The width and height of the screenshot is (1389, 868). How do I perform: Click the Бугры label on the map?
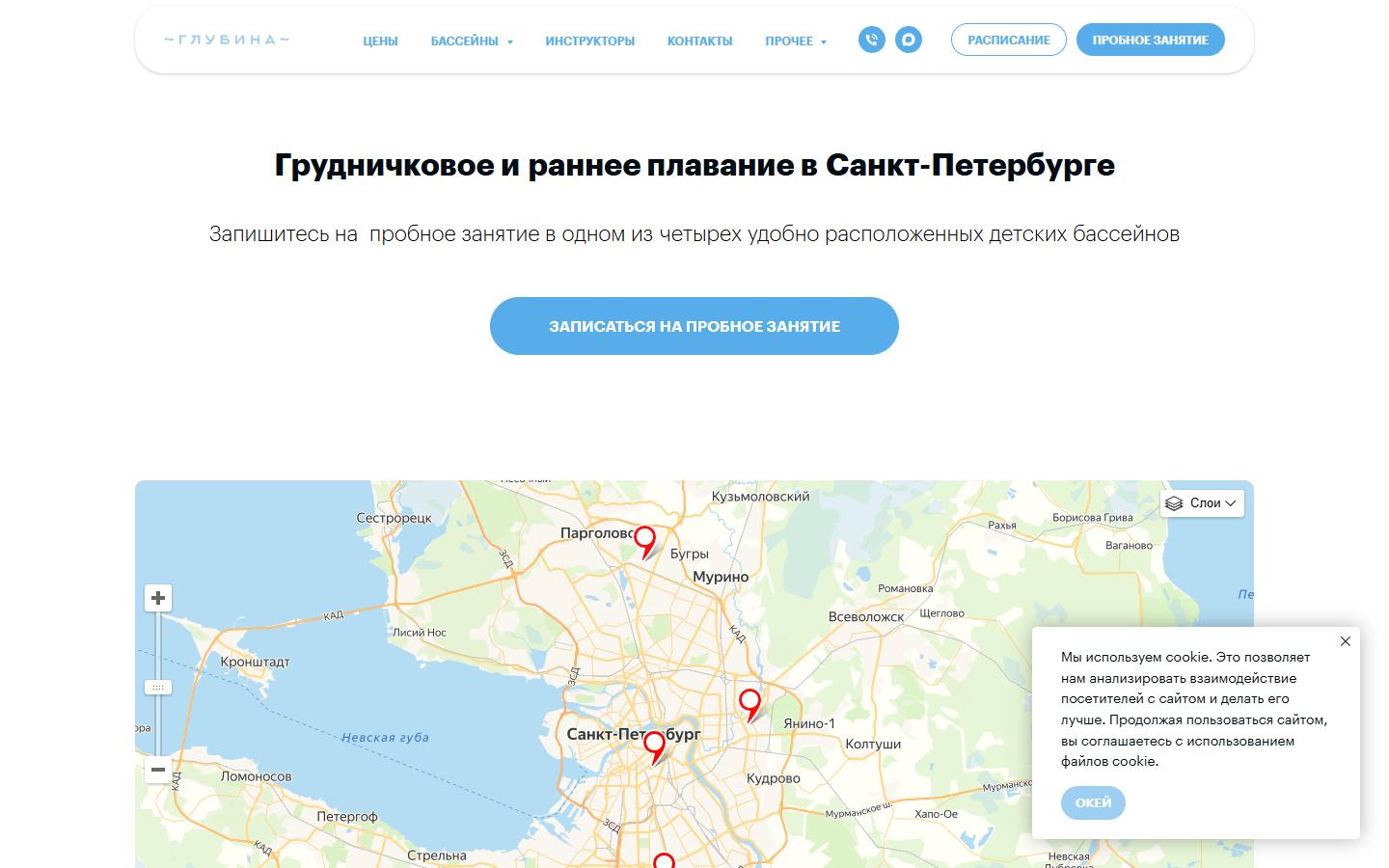pos(690,554)
